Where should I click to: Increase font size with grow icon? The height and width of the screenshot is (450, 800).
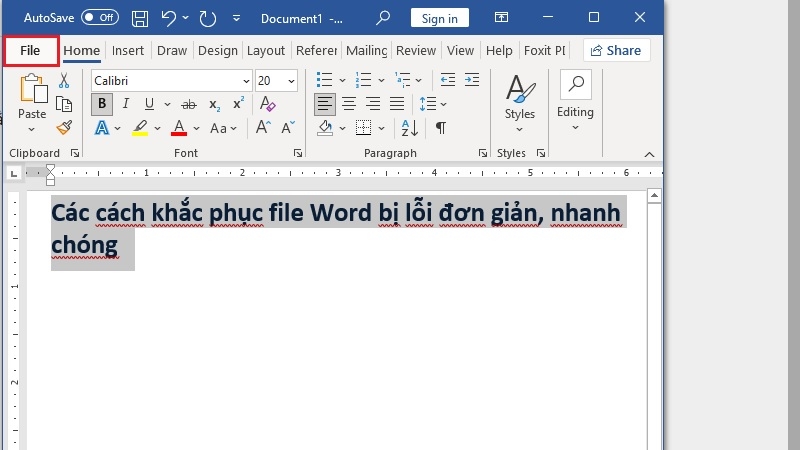point(263,128)
